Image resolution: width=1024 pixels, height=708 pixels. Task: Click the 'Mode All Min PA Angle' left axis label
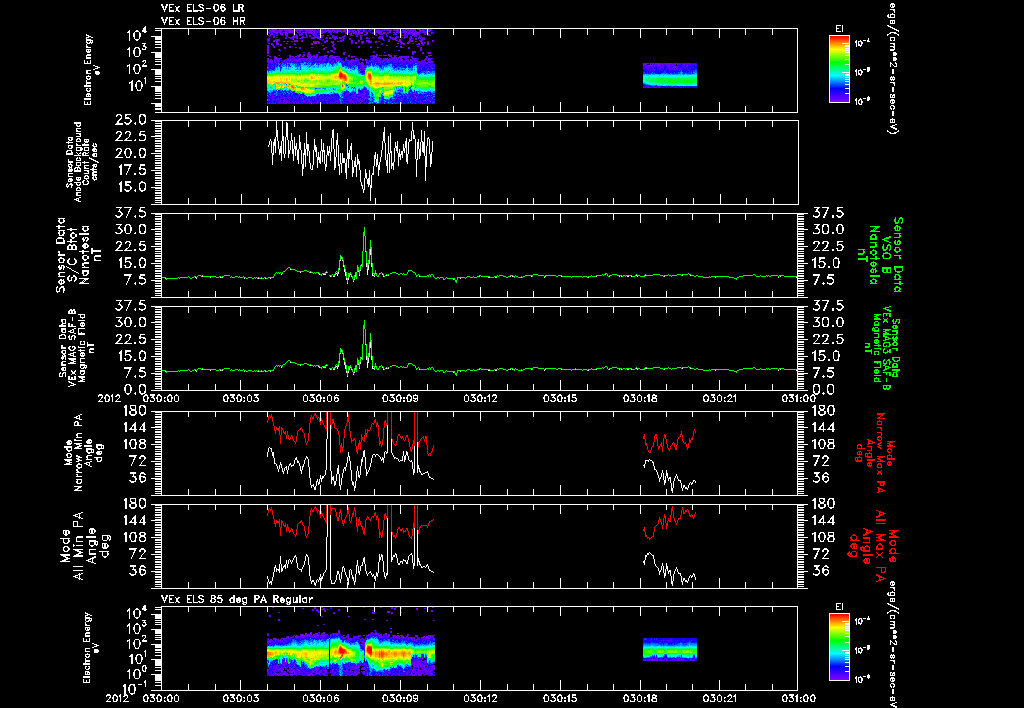pos(87,545)
